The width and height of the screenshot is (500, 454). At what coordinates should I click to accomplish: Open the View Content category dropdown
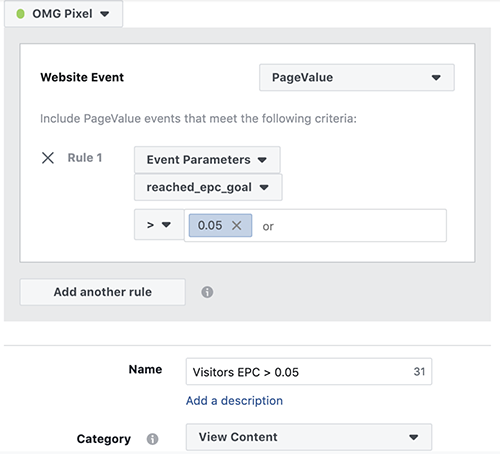309,437
